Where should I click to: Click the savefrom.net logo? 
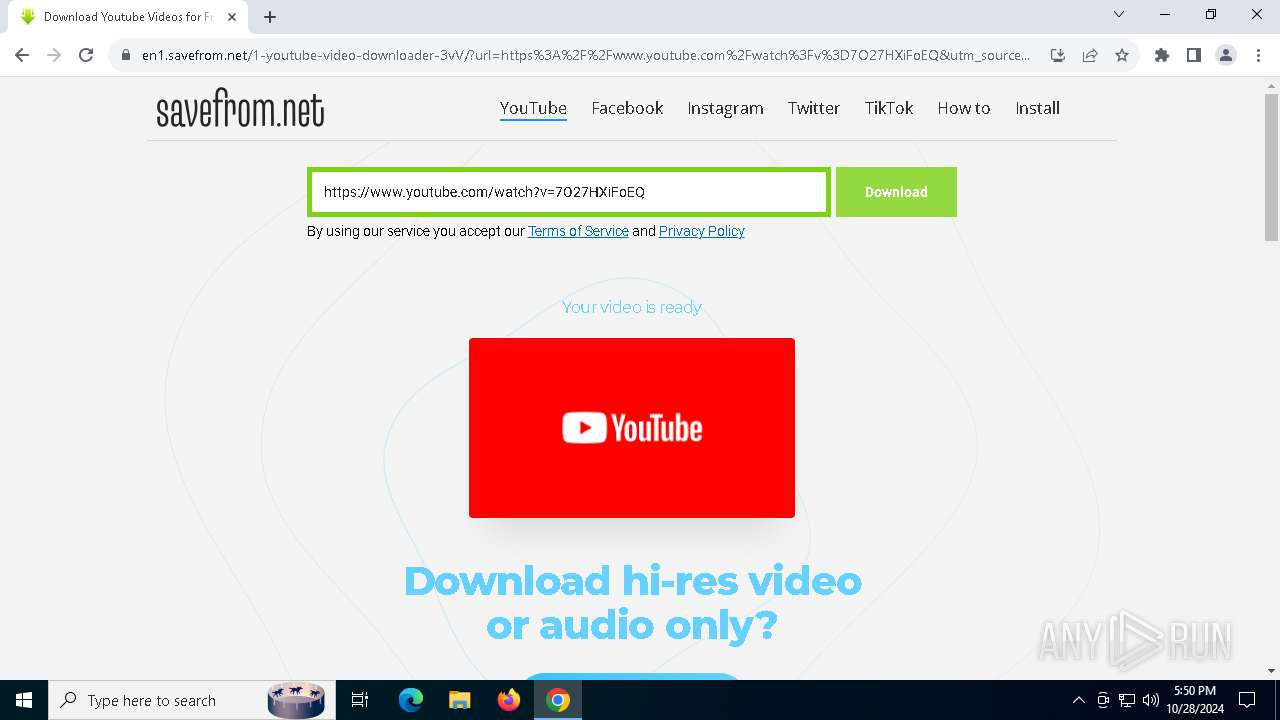240,110
